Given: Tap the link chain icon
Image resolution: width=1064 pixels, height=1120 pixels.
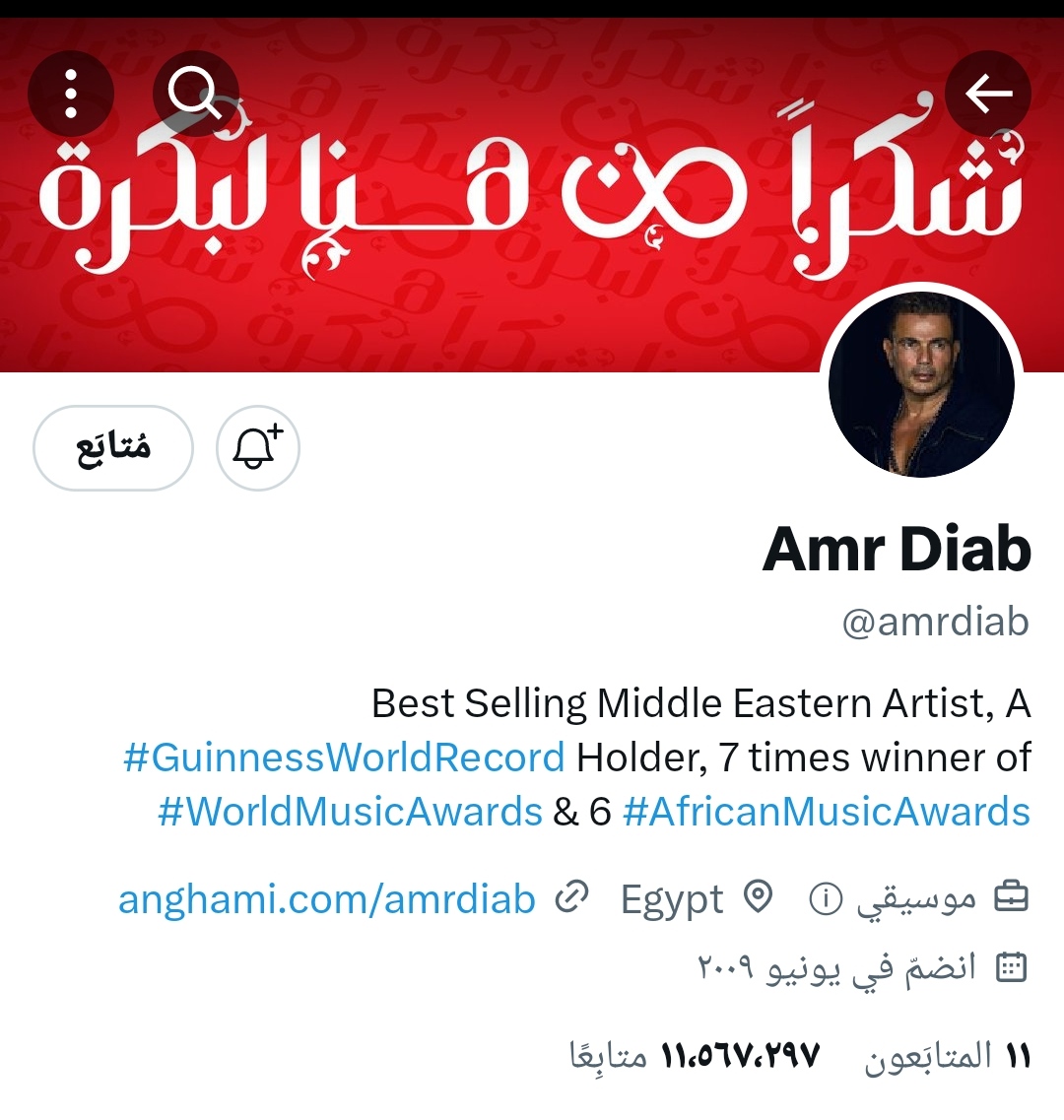Looking at the screenshot, I should coord(571,897).
